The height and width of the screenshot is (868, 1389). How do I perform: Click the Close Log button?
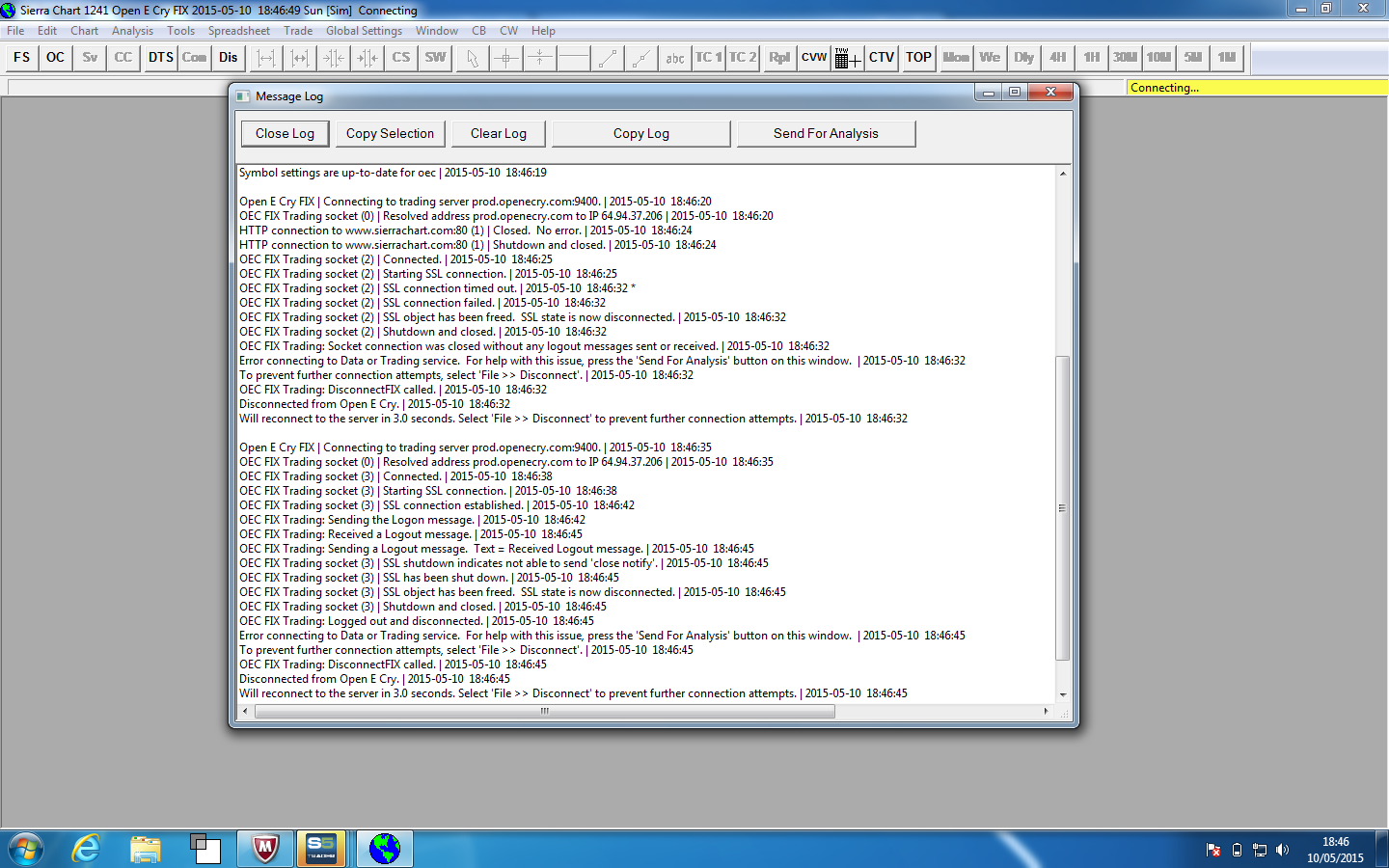[x=285, y=133]
